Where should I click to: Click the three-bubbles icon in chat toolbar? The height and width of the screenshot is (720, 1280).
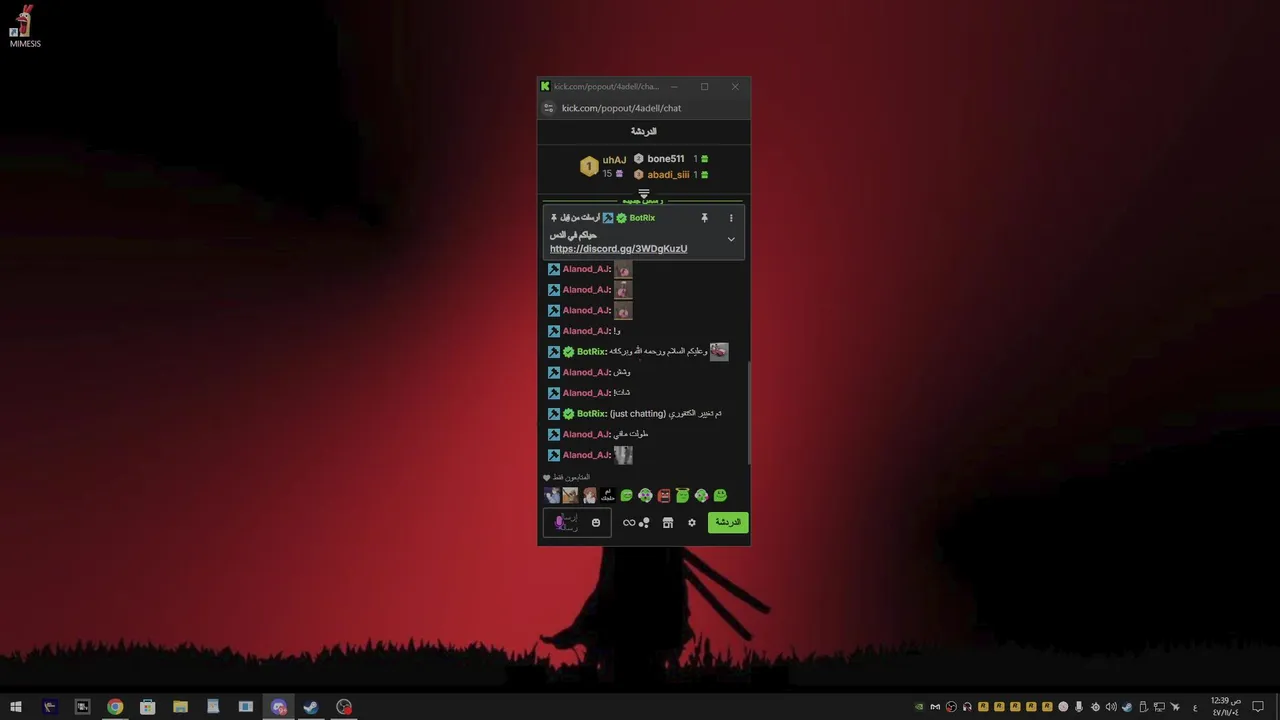click(x=644, y=522)
